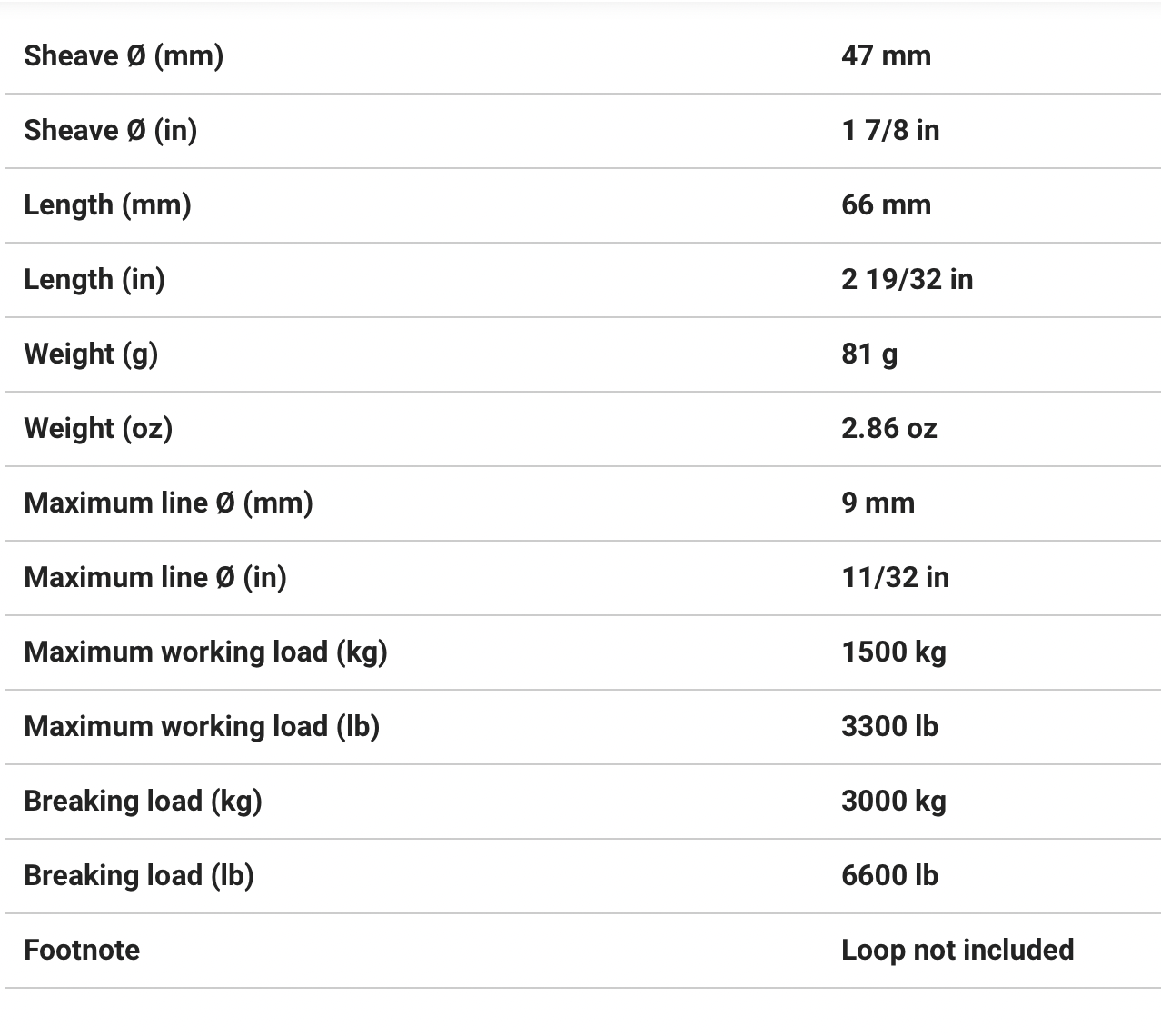The image size is (1161, 1036).
Task: Select the 47 mm sheave value
Action: 886,55
